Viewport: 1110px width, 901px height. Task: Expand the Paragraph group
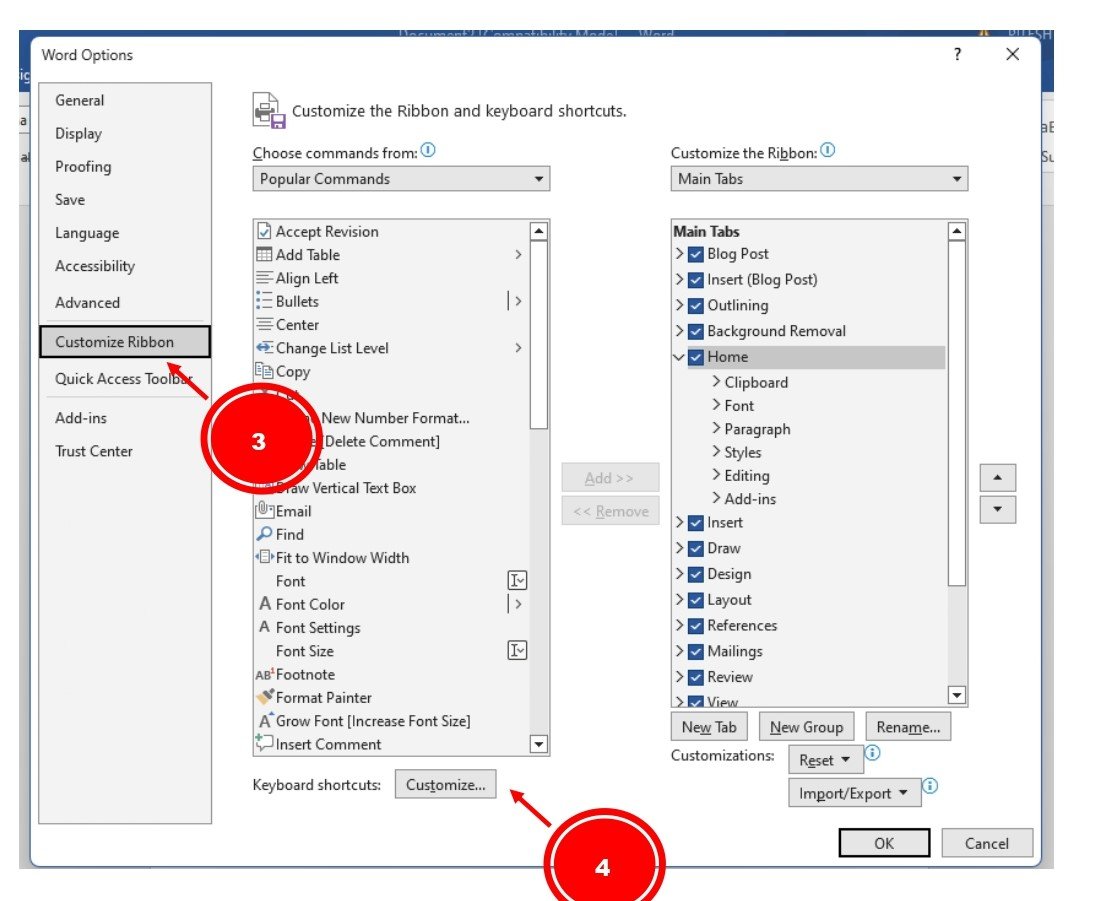[x=716, y=428]
